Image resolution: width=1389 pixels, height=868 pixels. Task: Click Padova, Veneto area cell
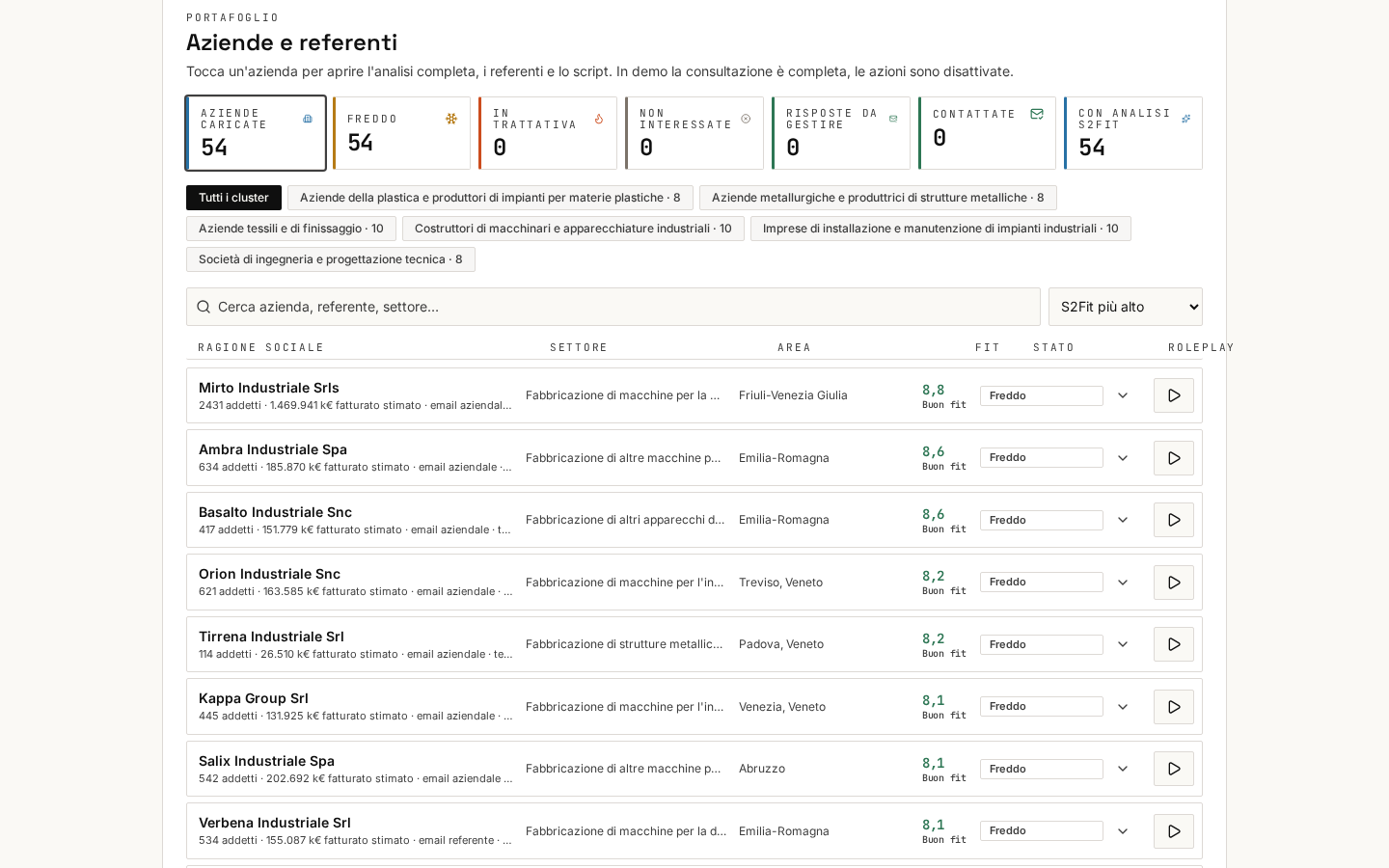coord(781,644)
